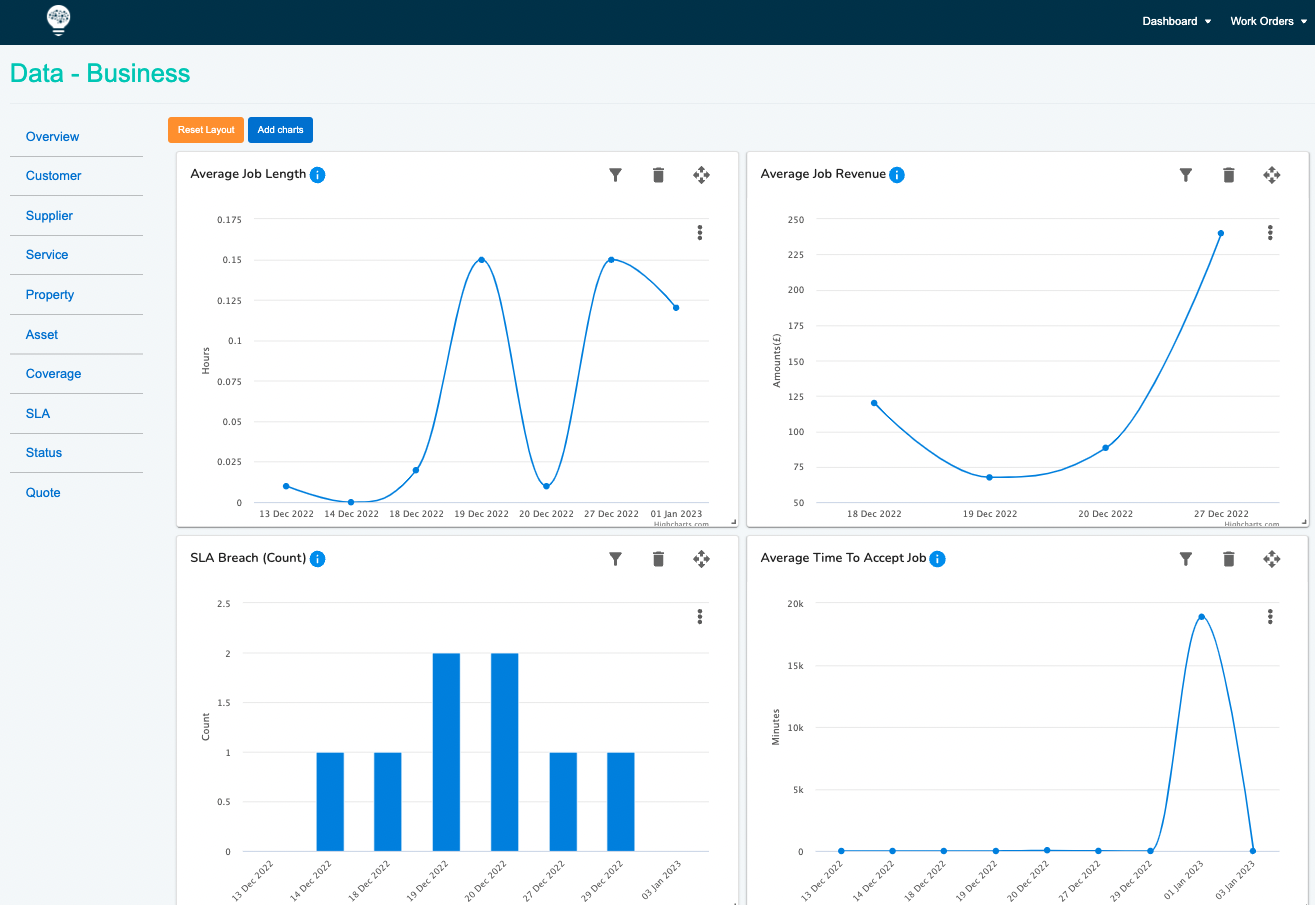Open the SLA section from the sidebar
Viewport: 1315px width, 905px height.
pyautogui.click(x=37, y=413)
